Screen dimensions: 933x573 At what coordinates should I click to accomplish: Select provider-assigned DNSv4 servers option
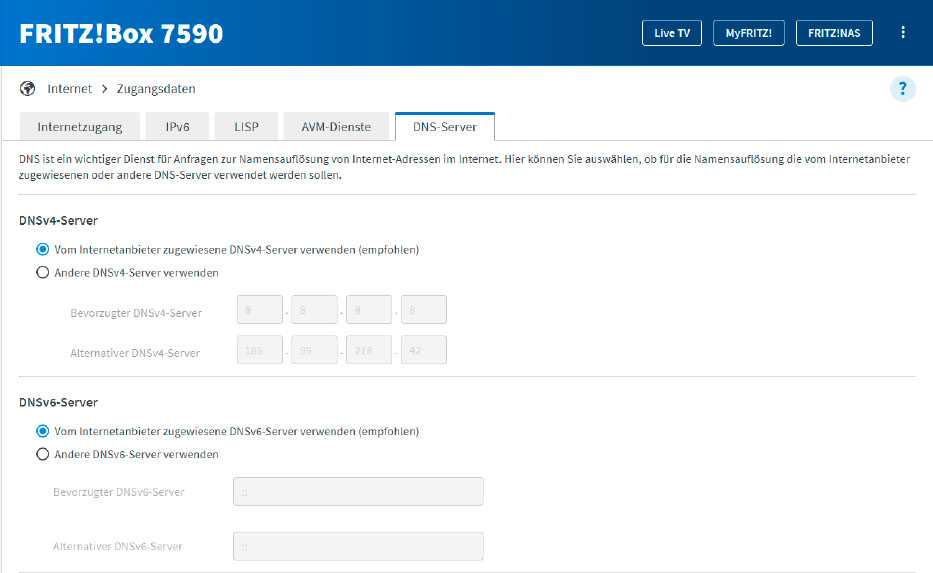pyautogui.click(x=43, y=249)
